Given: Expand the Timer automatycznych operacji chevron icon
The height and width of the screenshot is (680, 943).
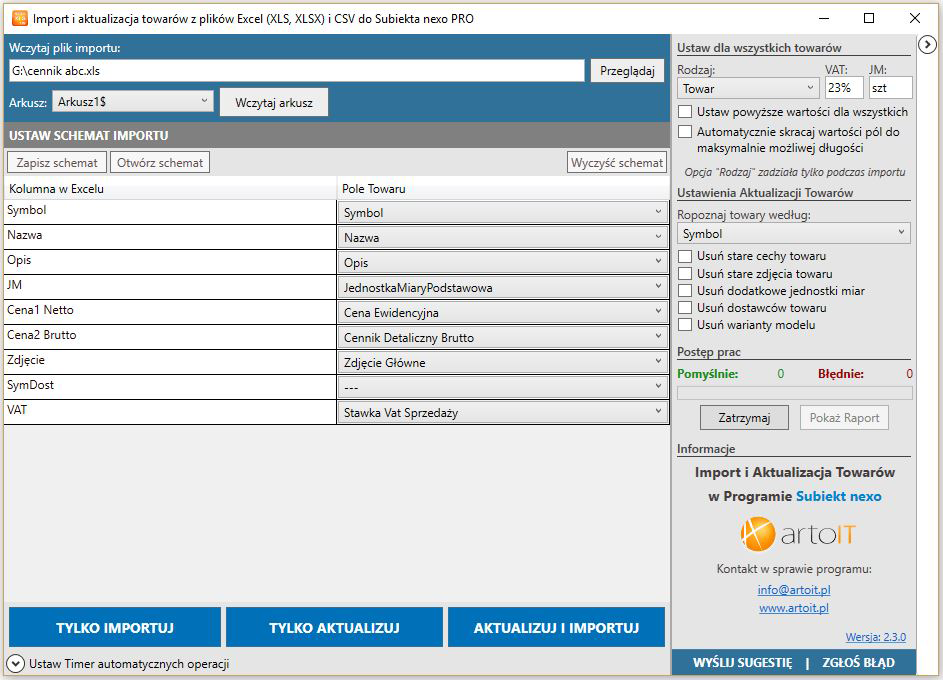Looking at the screenshot, I should coord(15,664).
